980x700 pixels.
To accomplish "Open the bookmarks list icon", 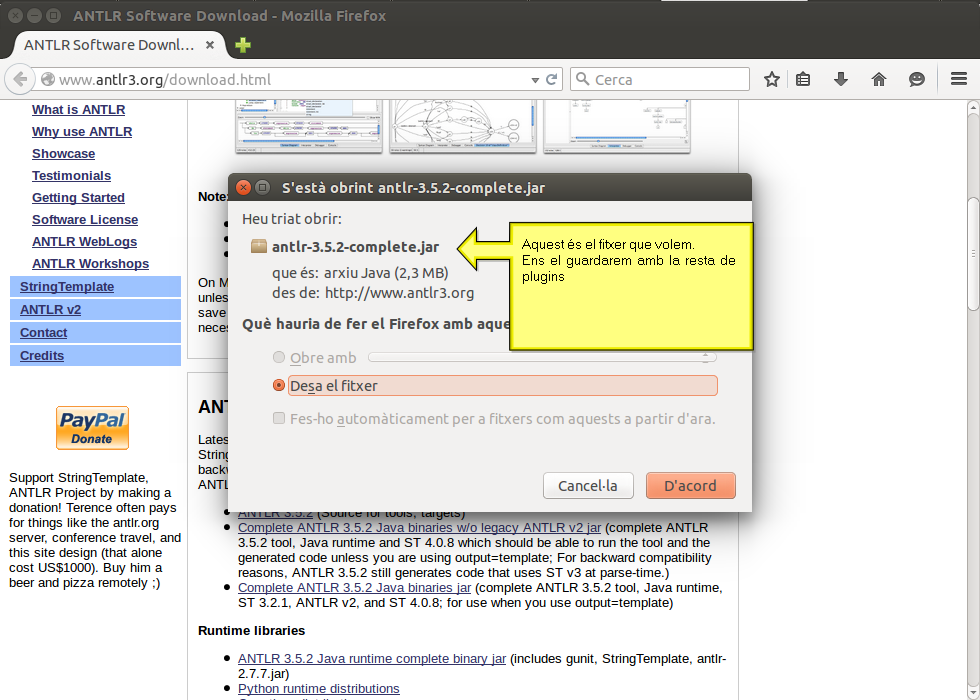I will coord(803,79).
